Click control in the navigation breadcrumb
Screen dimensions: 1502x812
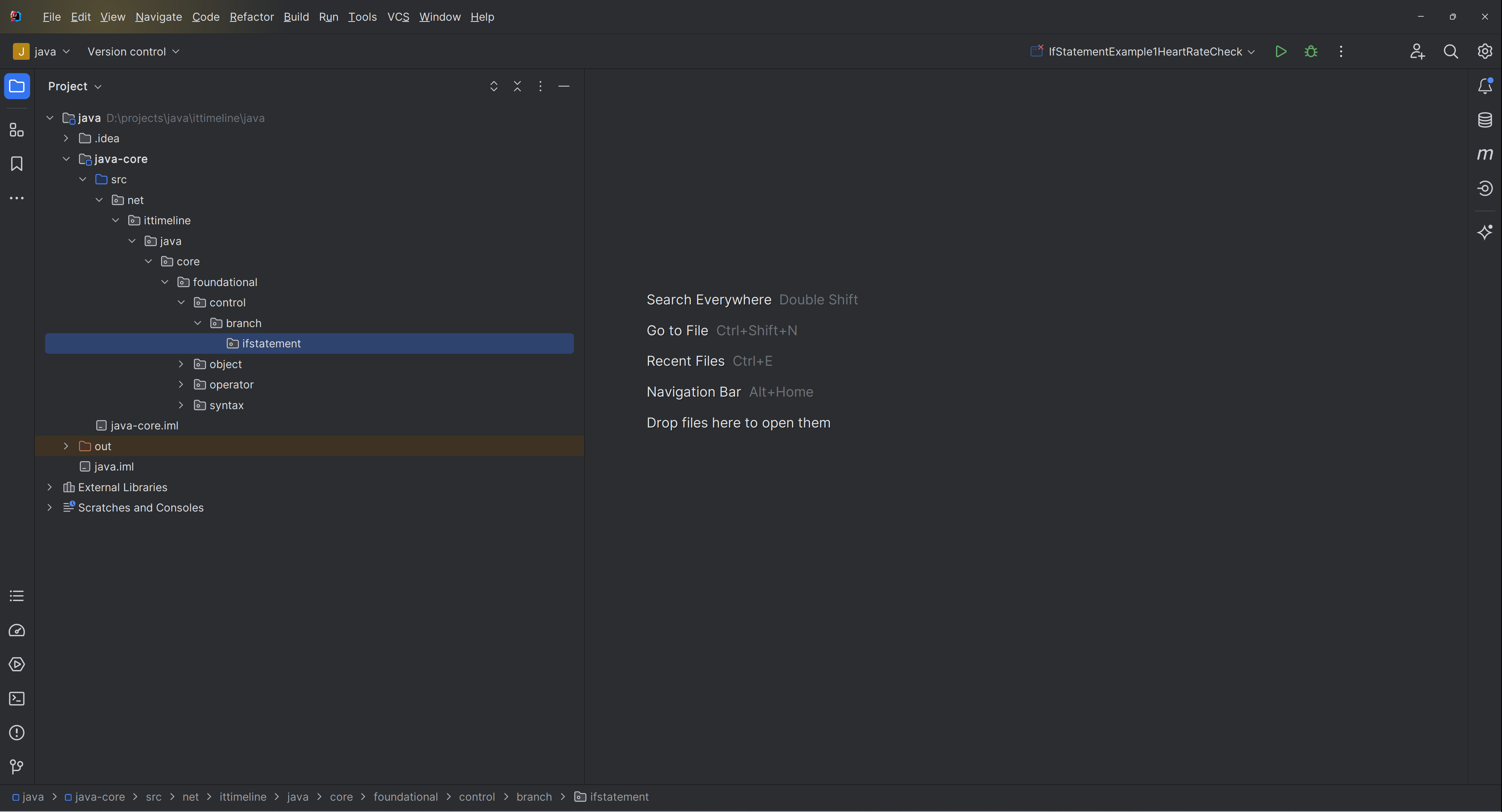click(477, 797)
